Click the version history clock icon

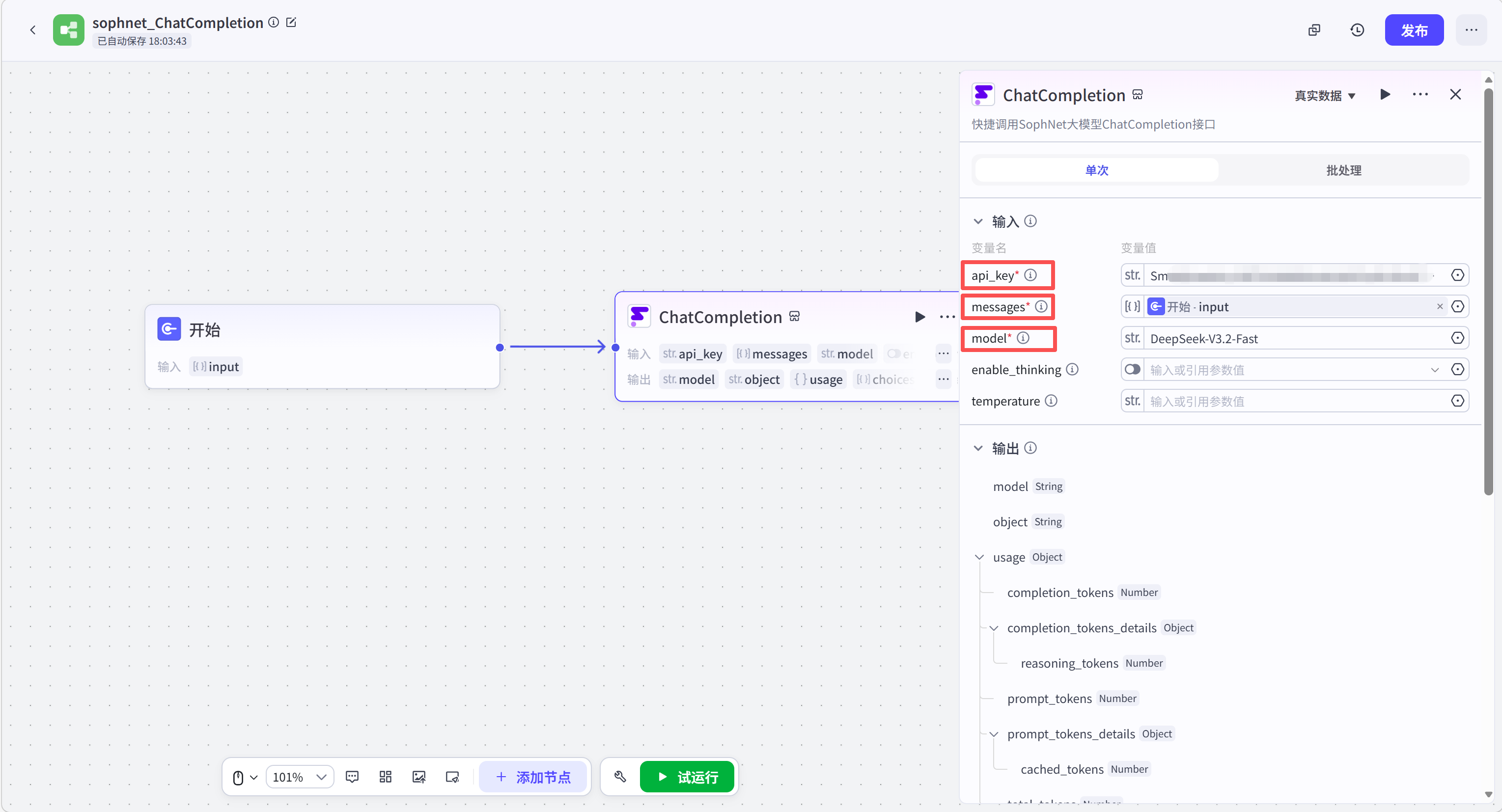tap(1357, 30)
